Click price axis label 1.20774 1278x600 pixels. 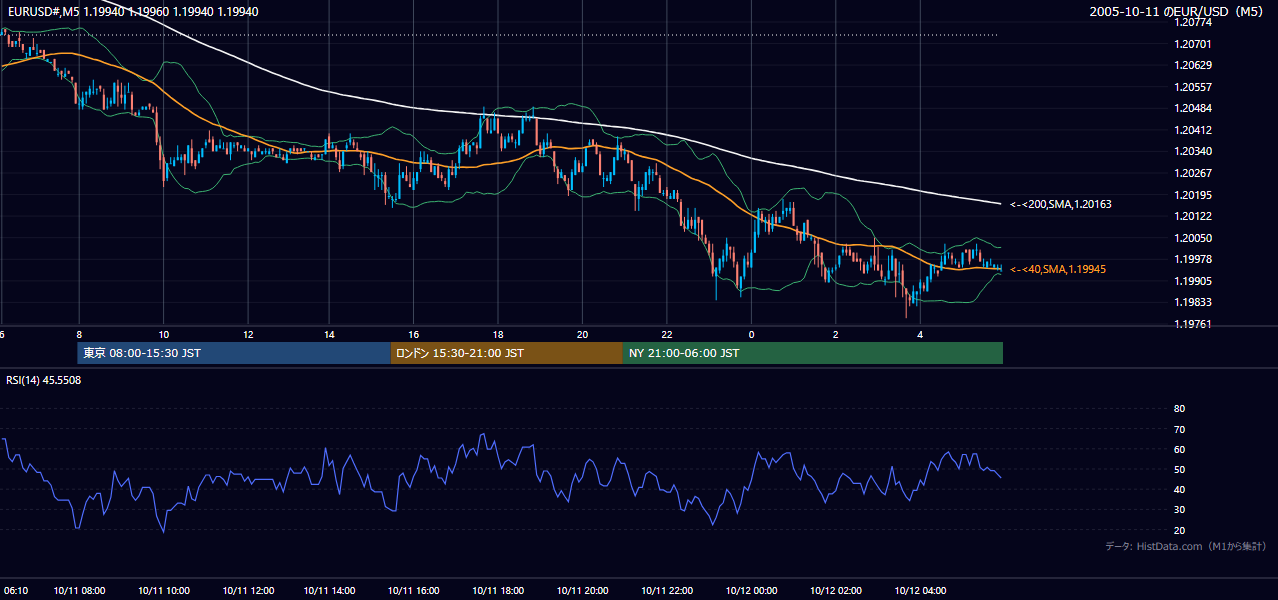[1192, 22]
